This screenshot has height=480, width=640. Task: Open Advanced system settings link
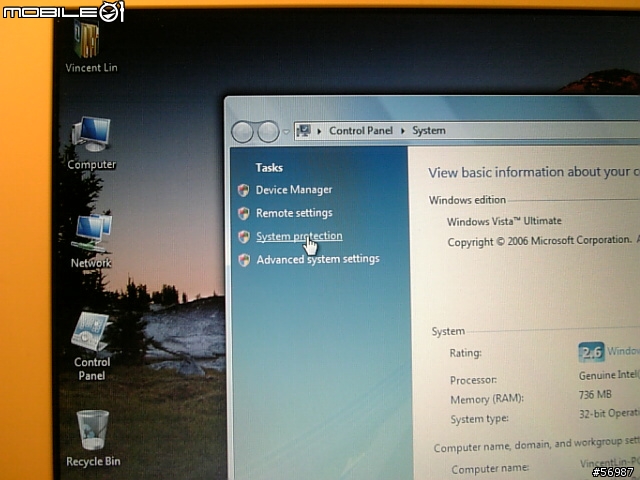click(x=318, y=259)
